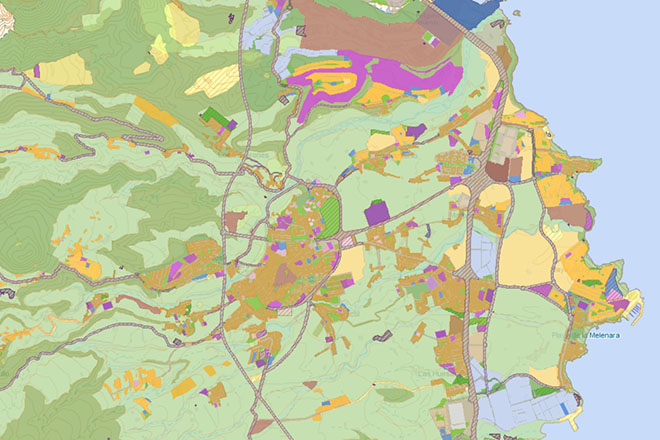Image resolution: width=660 pixels, height=440 pixels.
Task: Select the dark brown block beside the highway interchange
Action: pyautogui.click(x=498, y=169)
